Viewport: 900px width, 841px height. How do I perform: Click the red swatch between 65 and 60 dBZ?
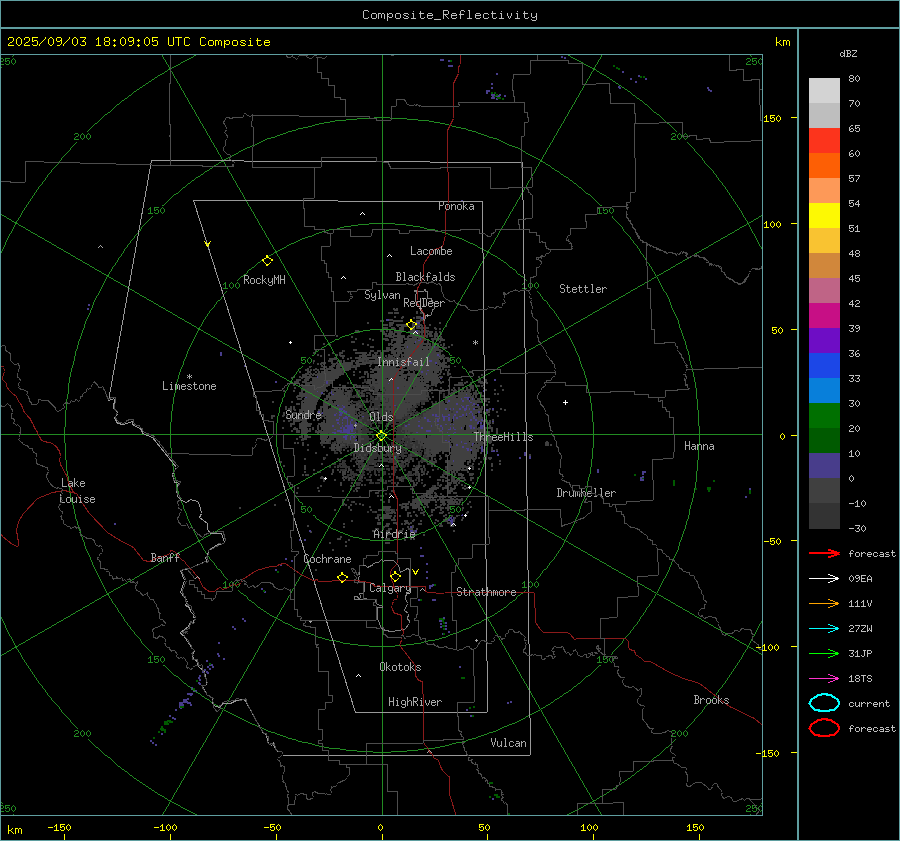(x=824, y=141)
